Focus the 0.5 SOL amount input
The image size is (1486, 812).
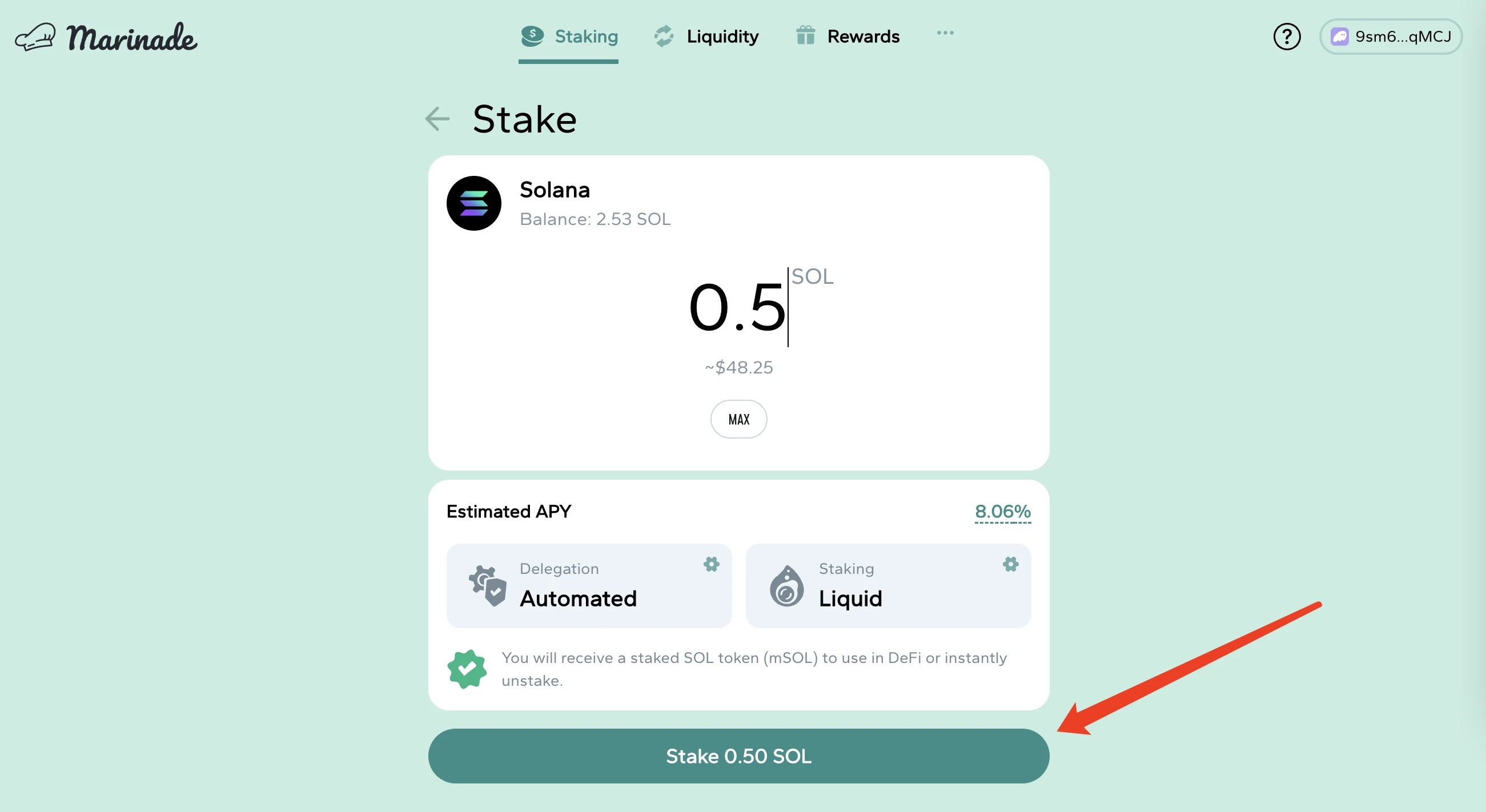737,307
